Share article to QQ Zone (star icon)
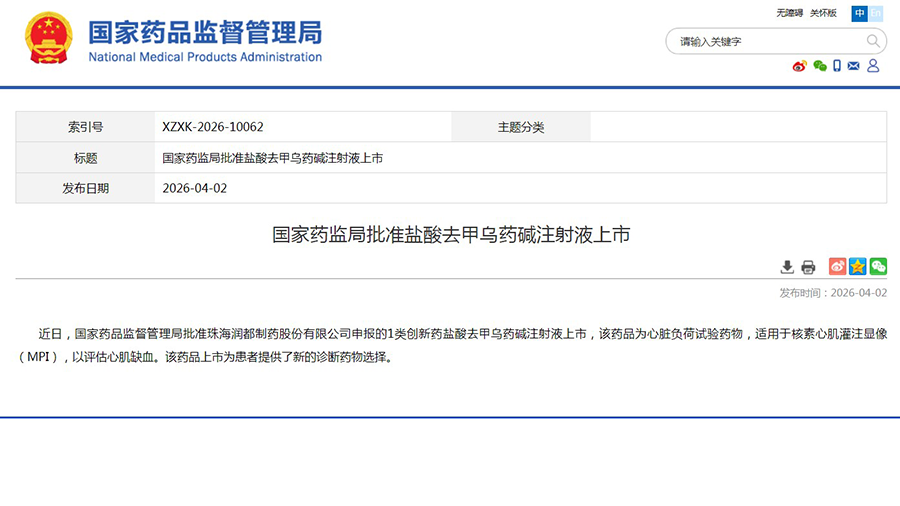The height and width of the screenshot is (506, 900). click(x=857, y=266)
